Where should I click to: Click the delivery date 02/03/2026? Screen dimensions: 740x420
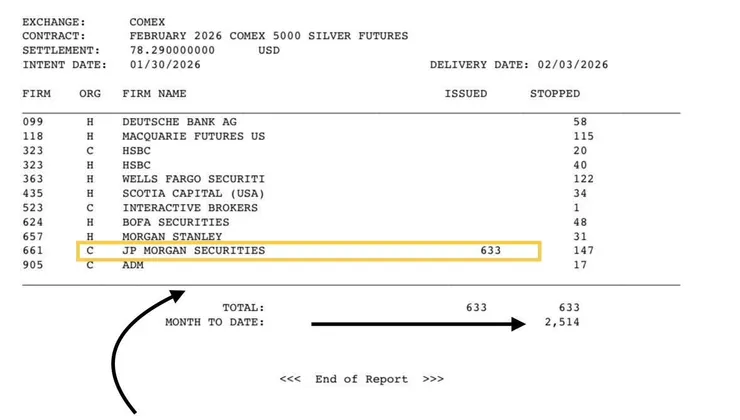pos(573,65)
